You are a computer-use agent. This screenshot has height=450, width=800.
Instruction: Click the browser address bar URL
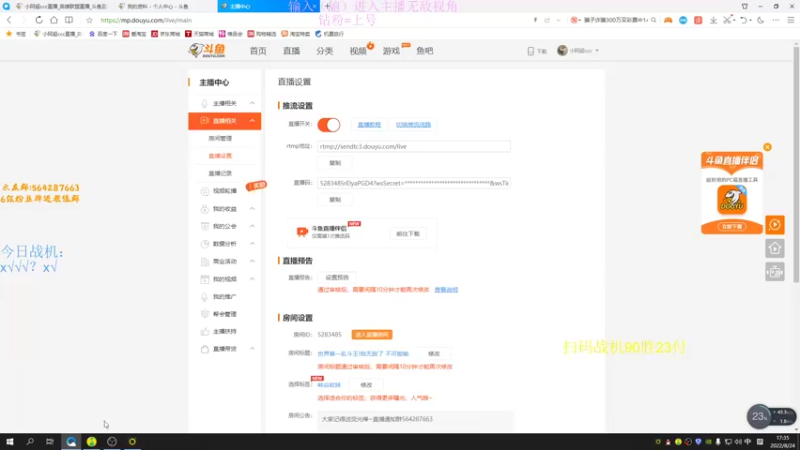[x=146, y=20]
